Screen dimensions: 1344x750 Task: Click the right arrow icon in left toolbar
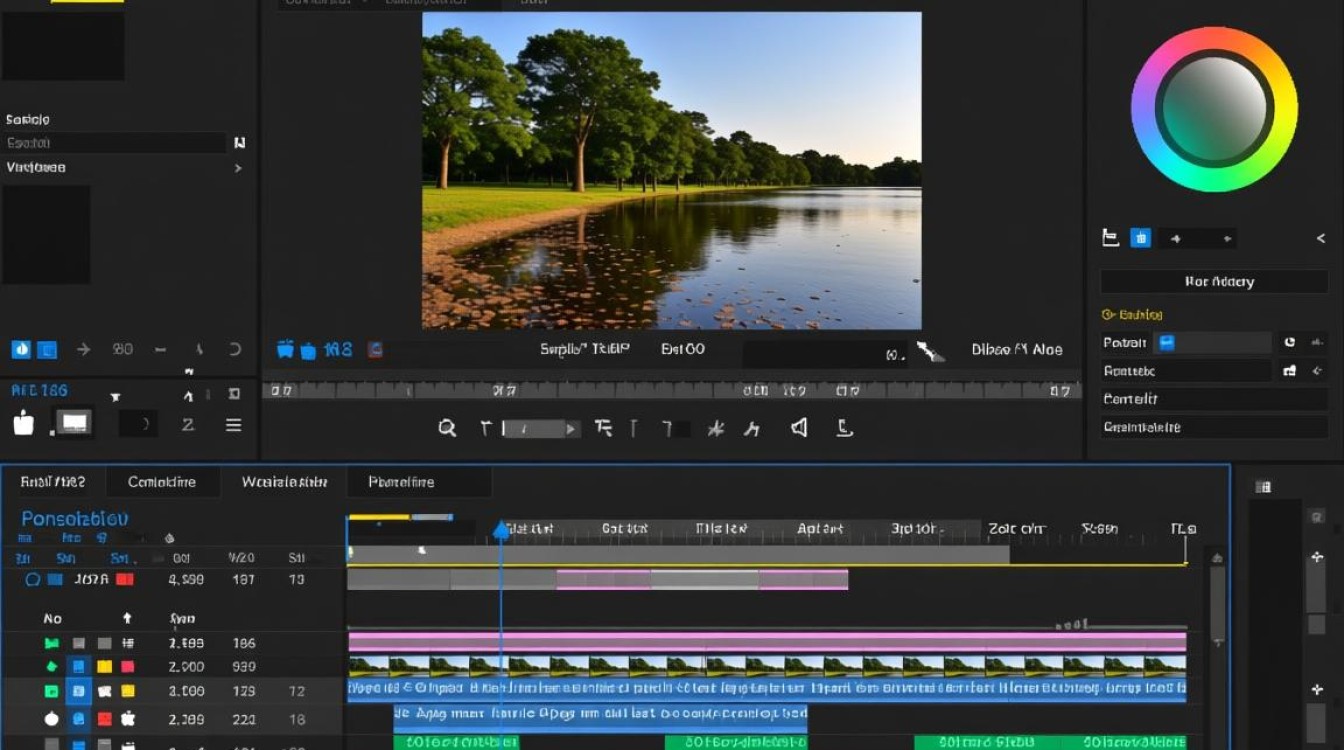tap(84, 349)
